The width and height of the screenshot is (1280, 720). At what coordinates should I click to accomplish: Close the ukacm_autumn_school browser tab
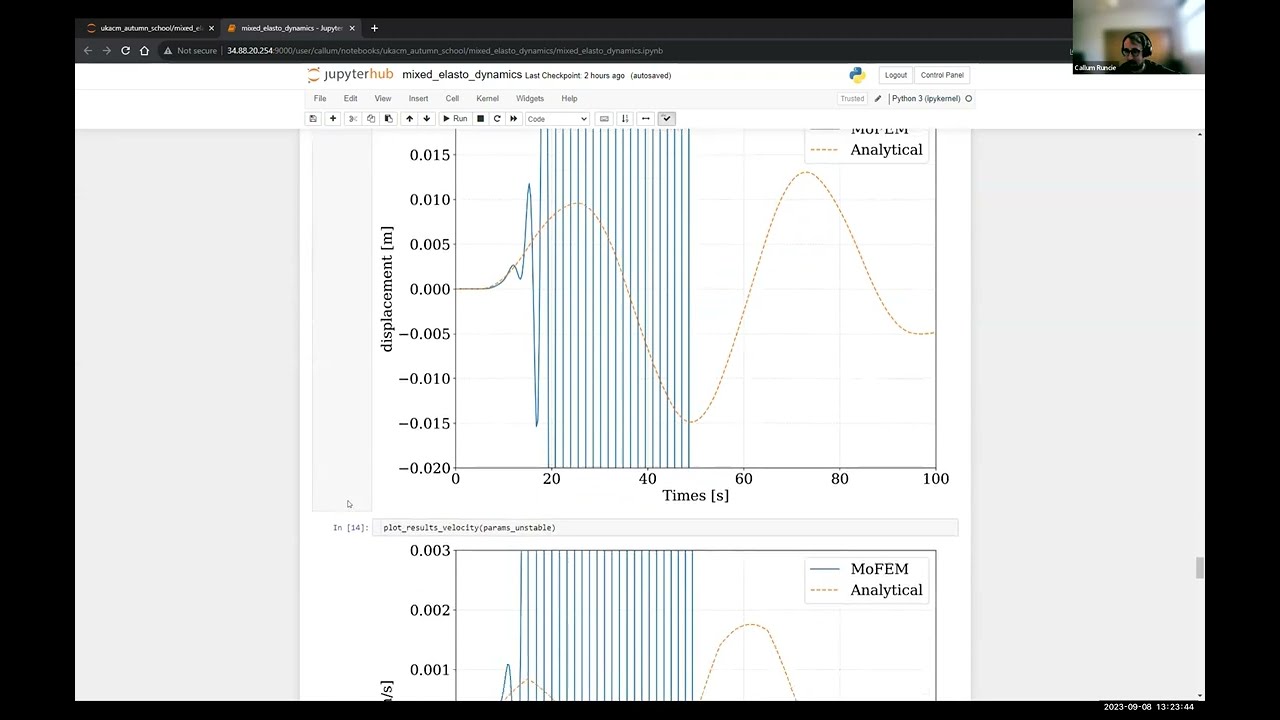coord(211,28)
